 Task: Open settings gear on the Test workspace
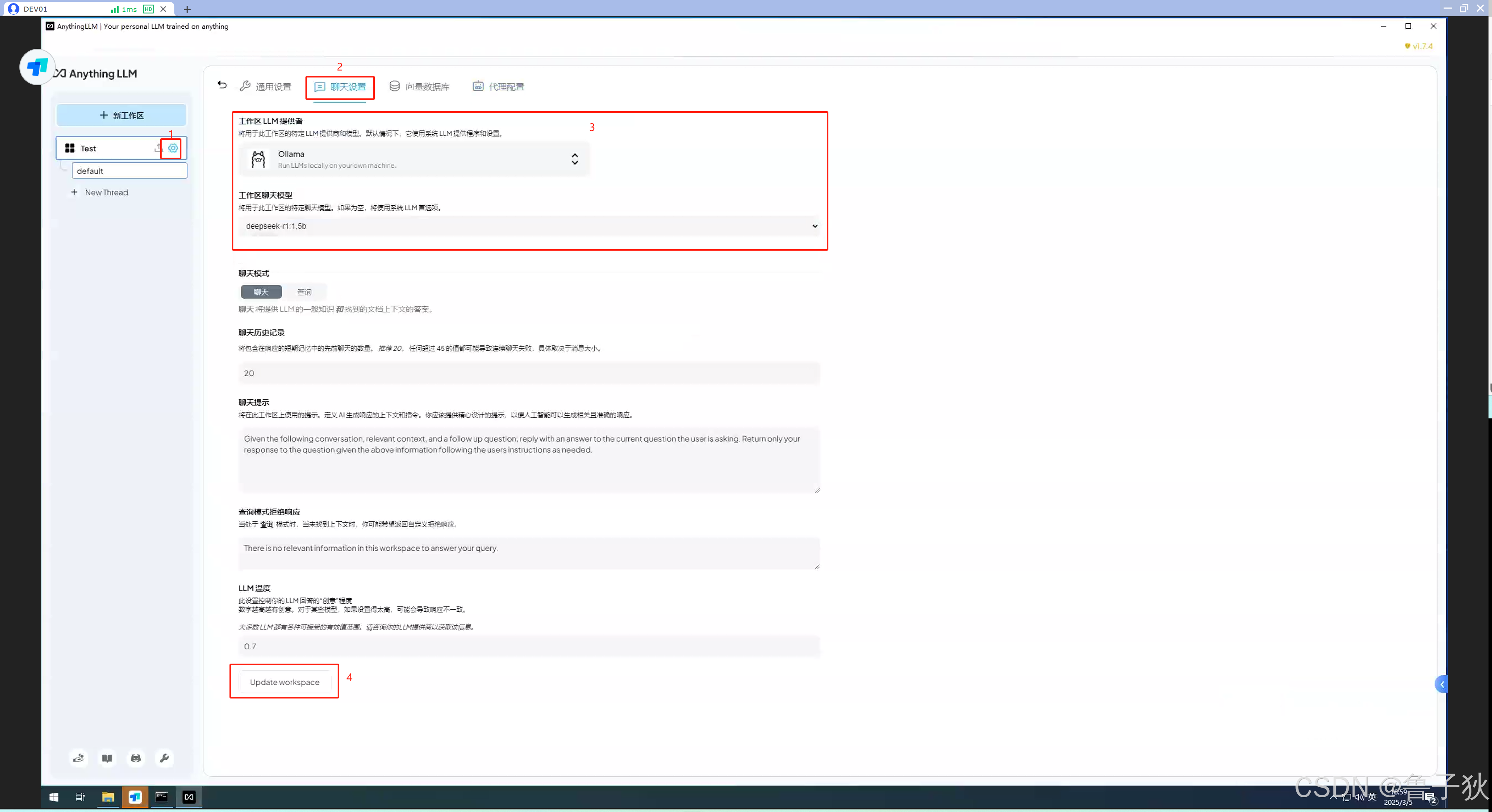coord(171,148)
